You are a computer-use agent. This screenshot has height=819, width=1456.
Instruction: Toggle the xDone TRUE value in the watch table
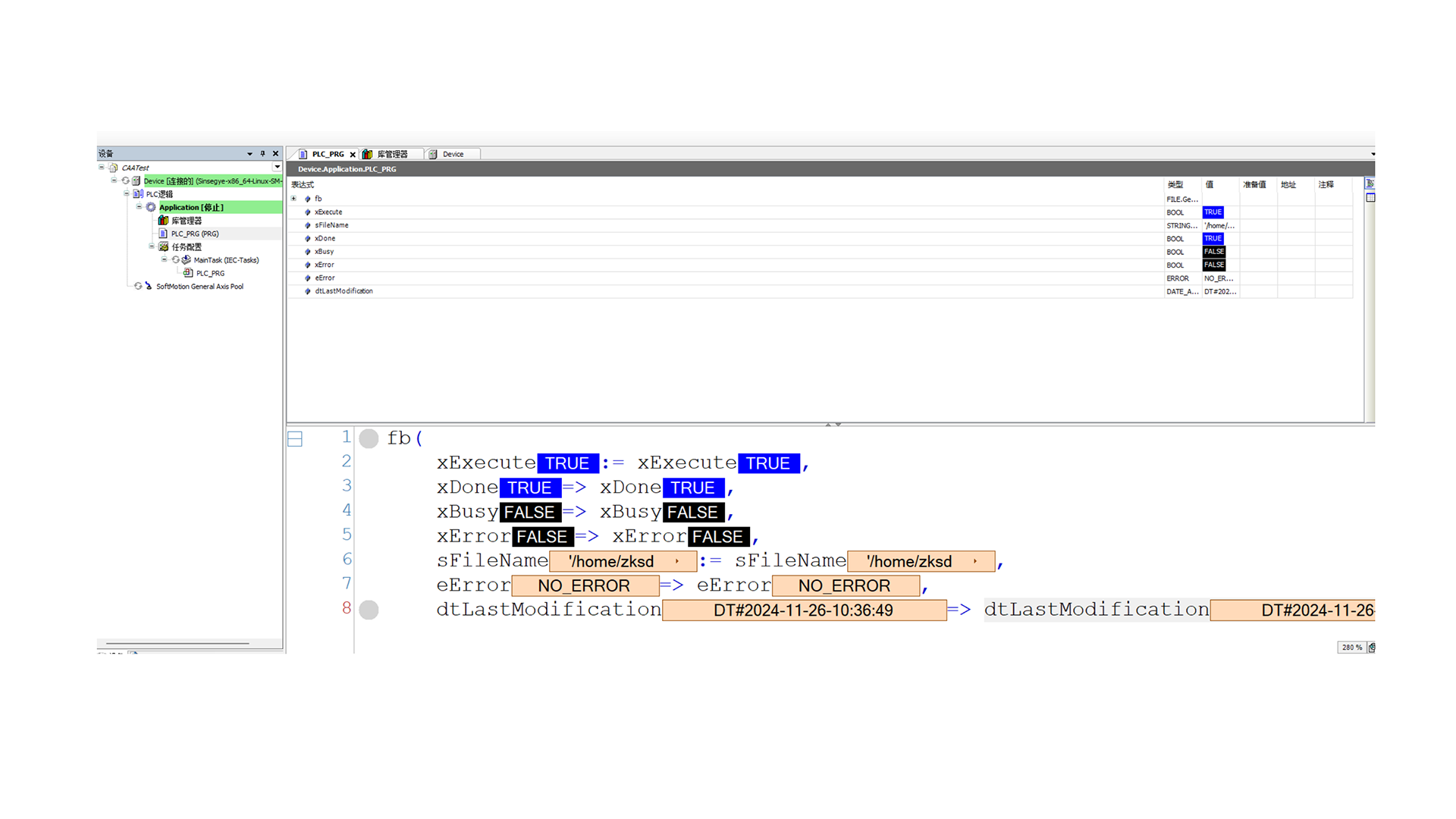[1213, 238]
